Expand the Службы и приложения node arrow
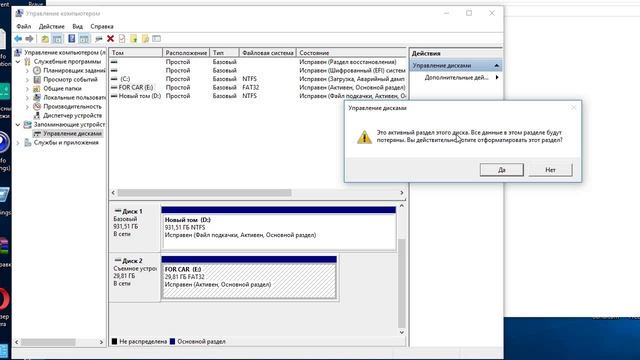Screen dimensions: 640x360 pyautogui.click(x=18, y=142)
